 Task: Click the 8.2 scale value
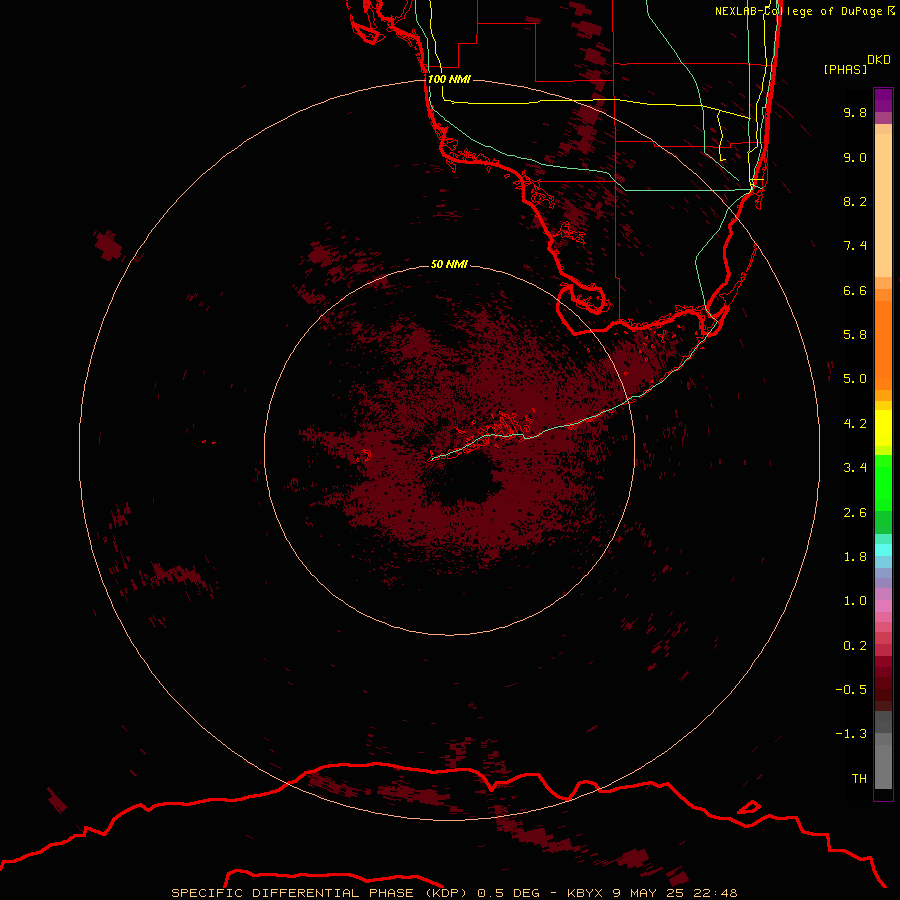click(x=855, y=201)
